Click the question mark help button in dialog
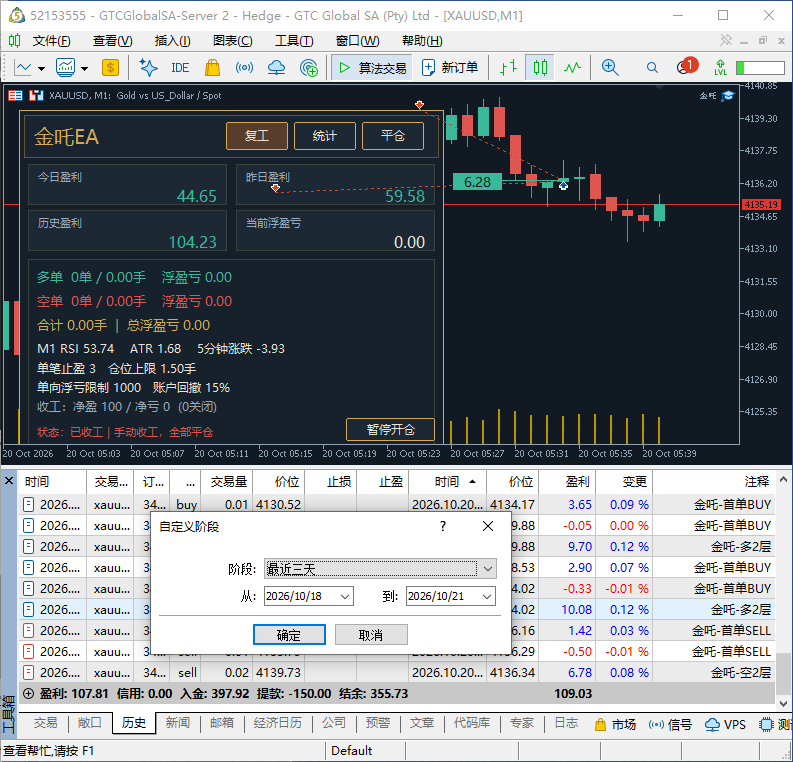 pos(443,526)
